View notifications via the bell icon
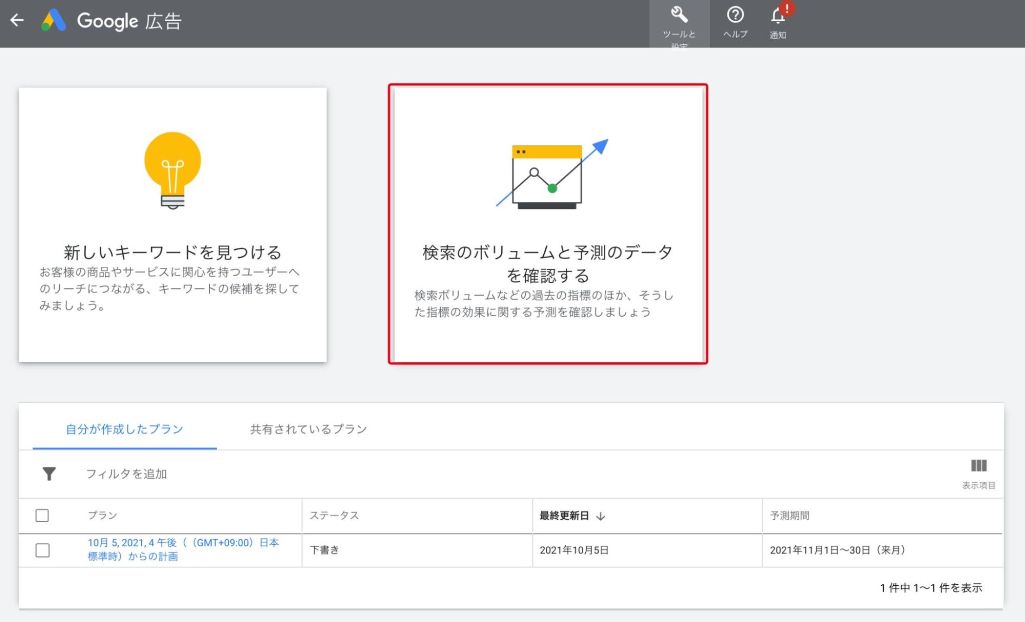 [x=779, y=20]
